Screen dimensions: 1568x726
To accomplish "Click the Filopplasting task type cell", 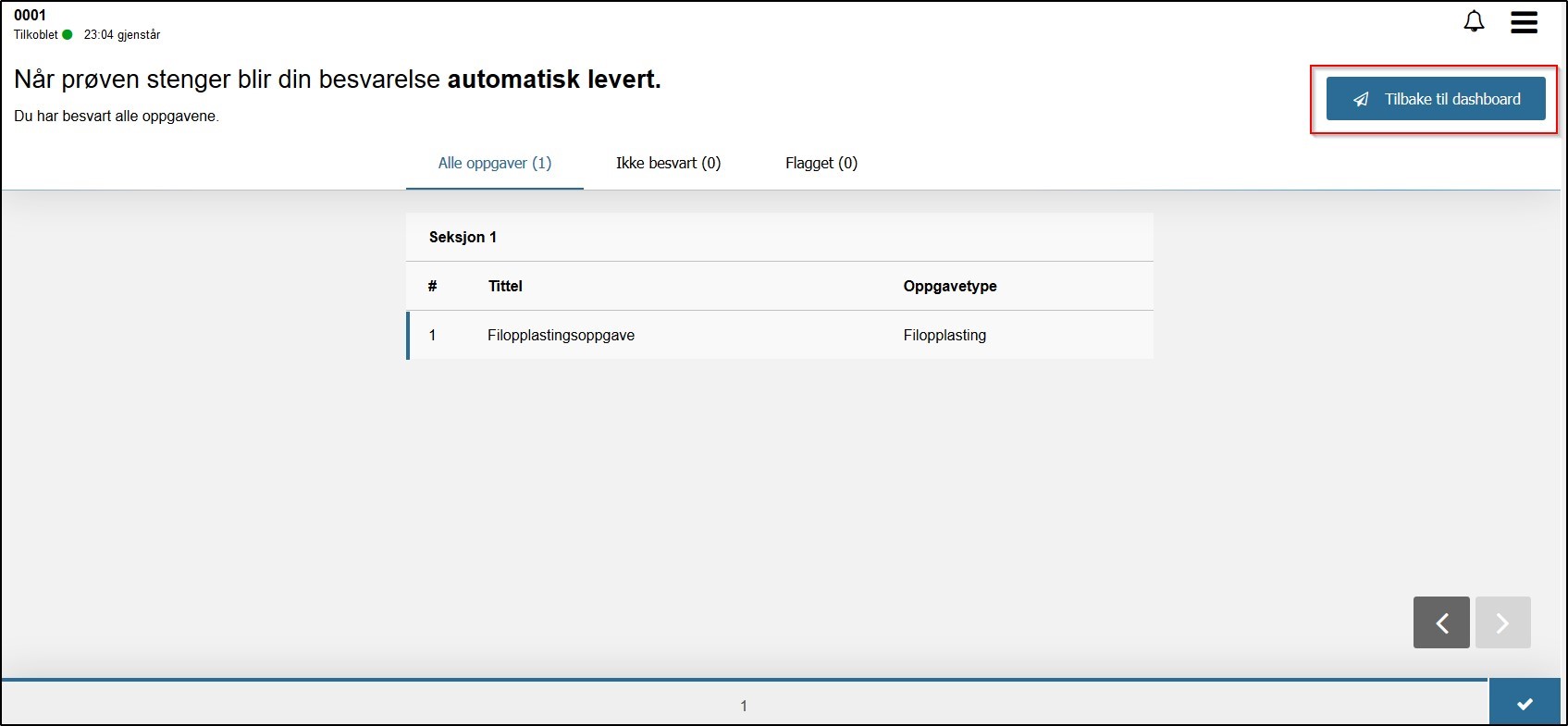I will (945, 335).
